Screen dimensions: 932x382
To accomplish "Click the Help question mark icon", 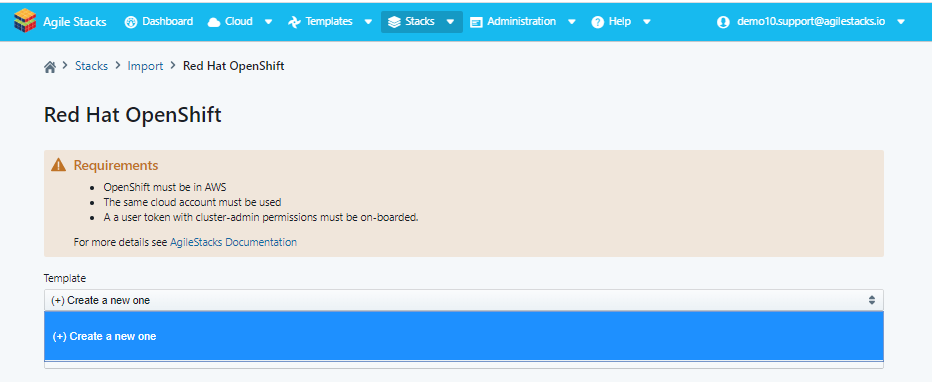I will [x=597, y=22].
